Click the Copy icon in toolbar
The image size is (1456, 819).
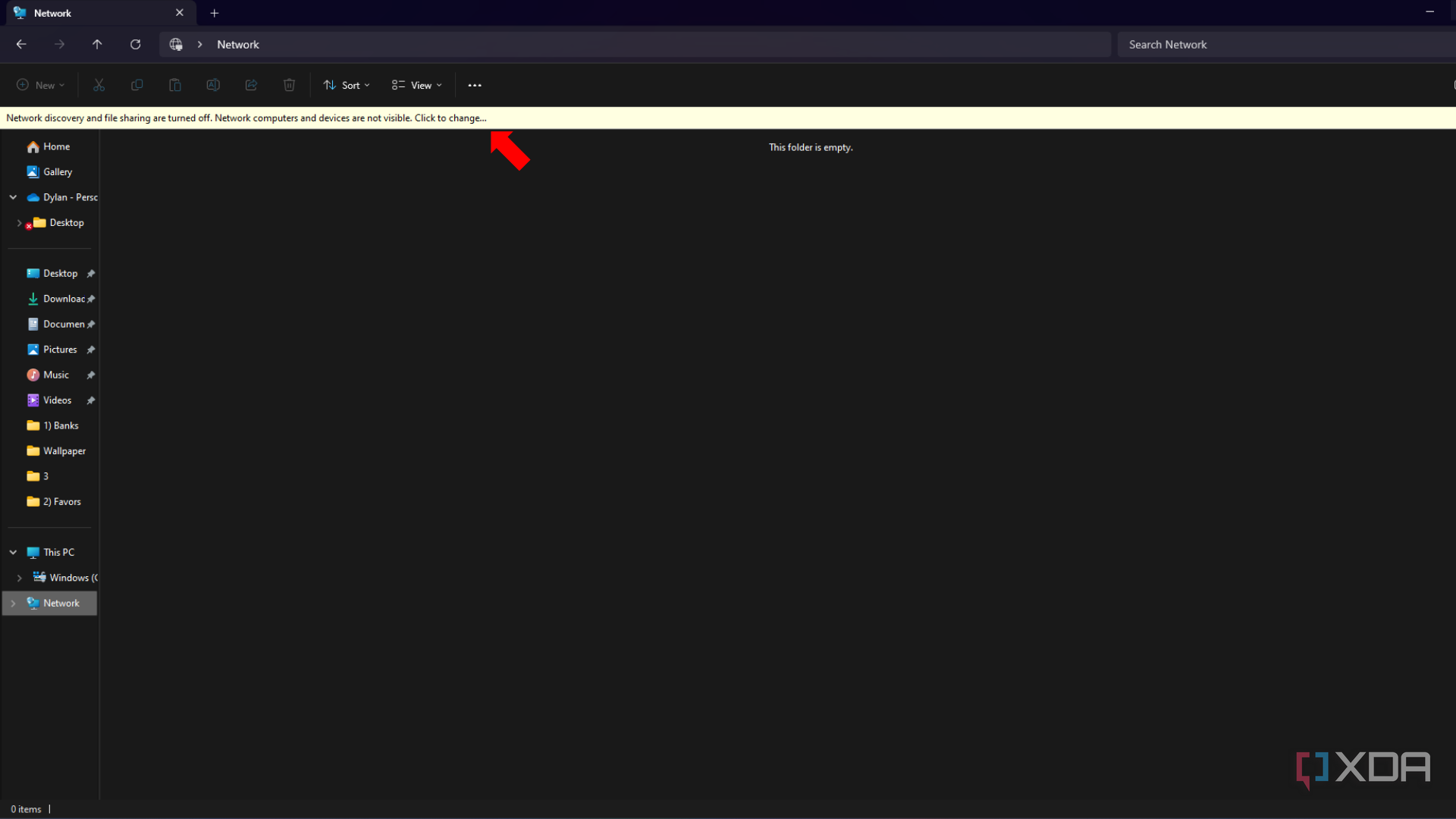tap(136, 85)
